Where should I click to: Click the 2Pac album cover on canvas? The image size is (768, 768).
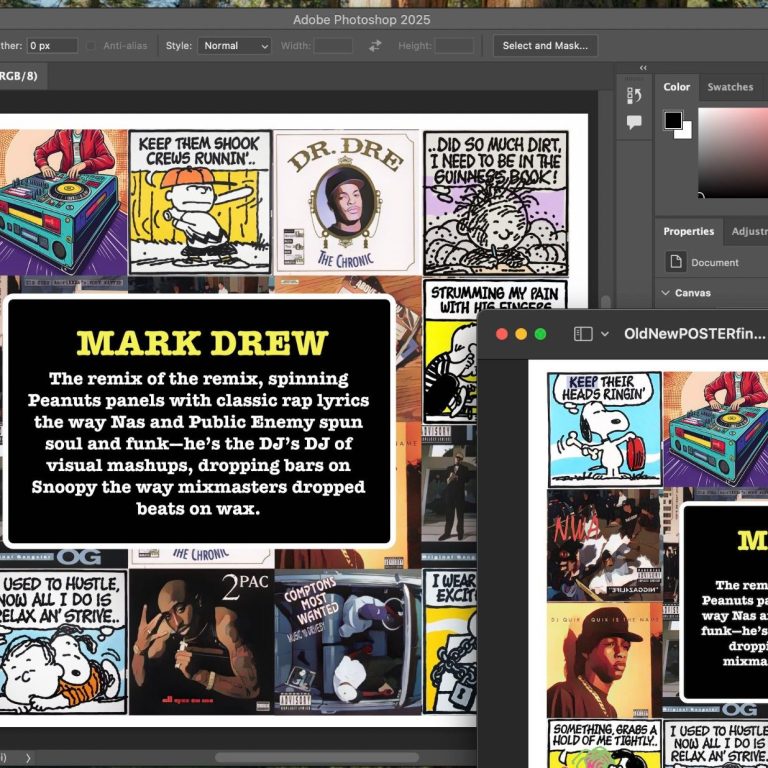click(x=201, y=642)
